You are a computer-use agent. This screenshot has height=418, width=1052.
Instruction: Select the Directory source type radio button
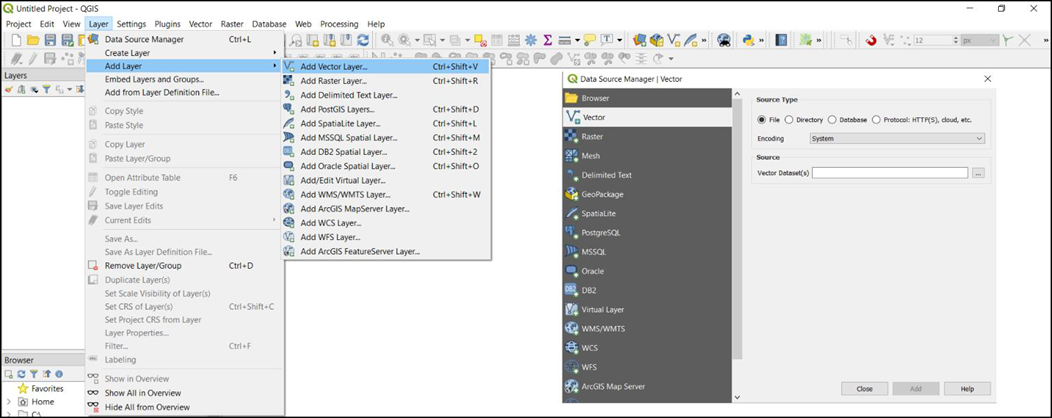[x=789, y=119]
